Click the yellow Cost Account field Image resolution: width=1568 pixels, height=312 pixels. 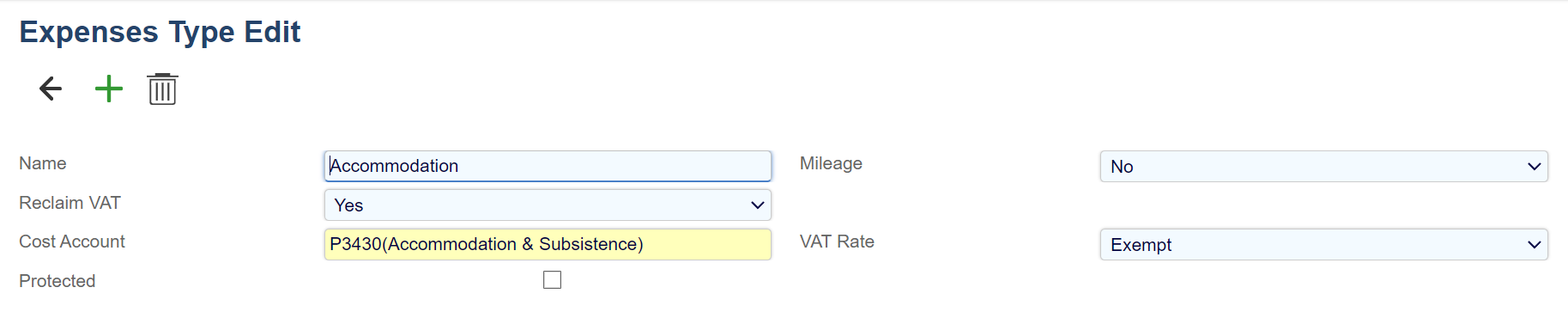coord(548,244)
